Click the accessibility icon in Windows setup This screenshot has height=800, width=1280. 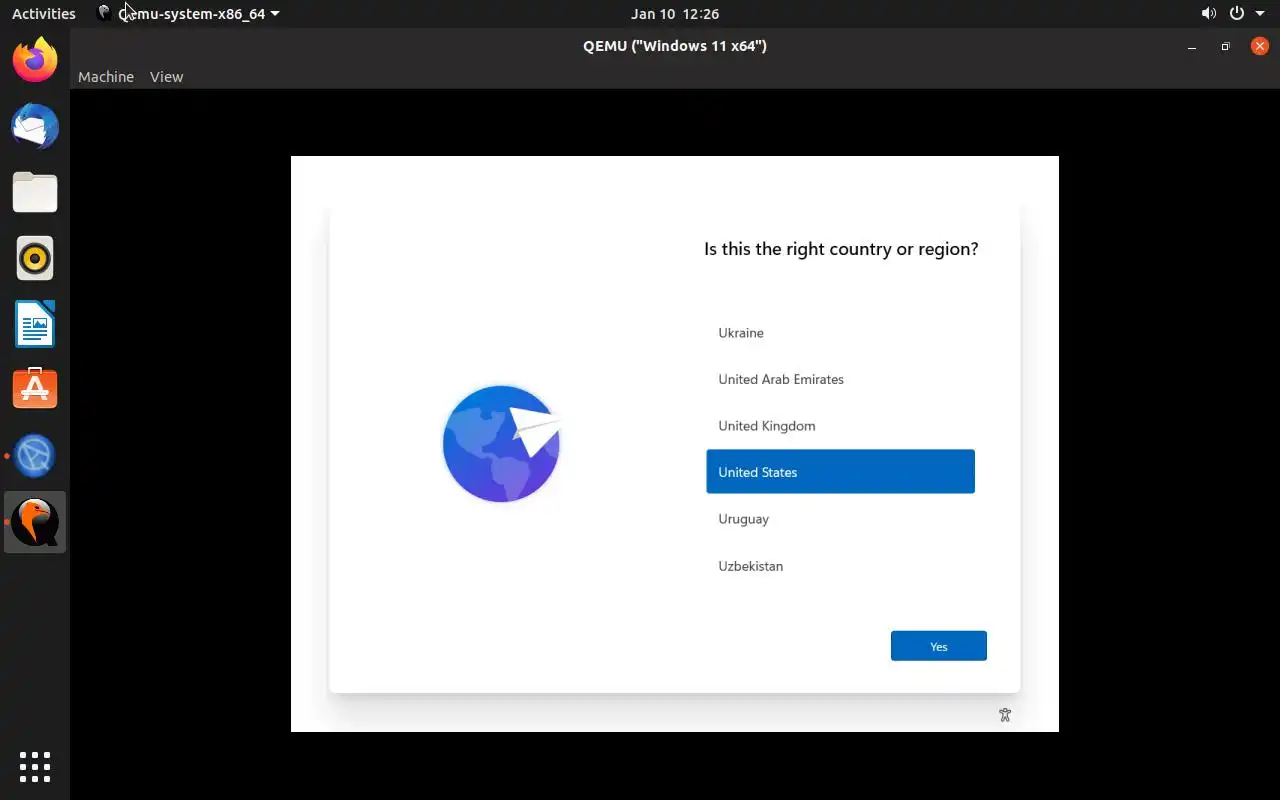click(1005, 715)
